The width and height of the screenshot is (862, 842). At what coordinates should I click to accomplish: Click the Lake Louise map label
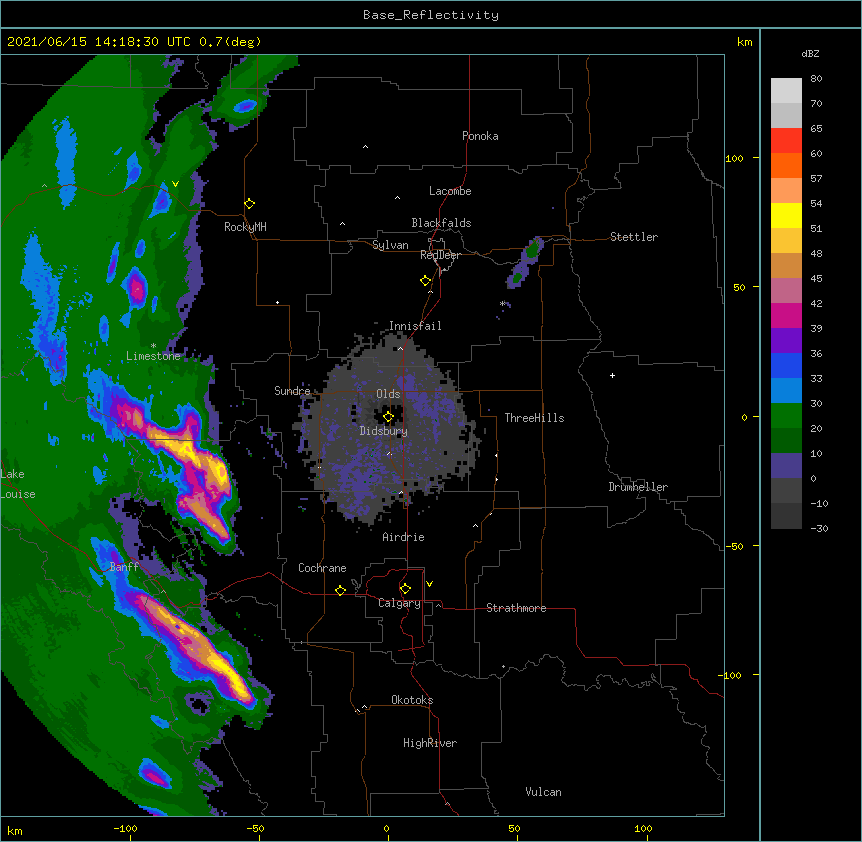click(x=16, y=484)
